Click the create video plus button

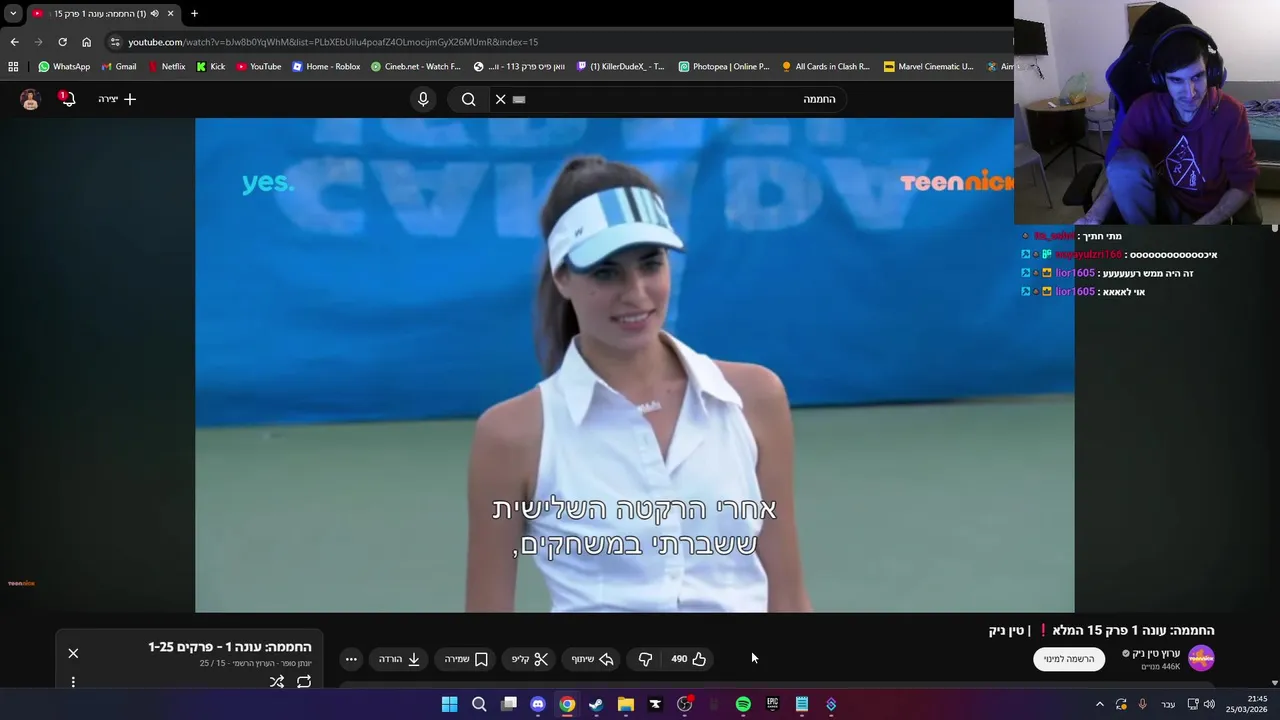coord(117,99)
